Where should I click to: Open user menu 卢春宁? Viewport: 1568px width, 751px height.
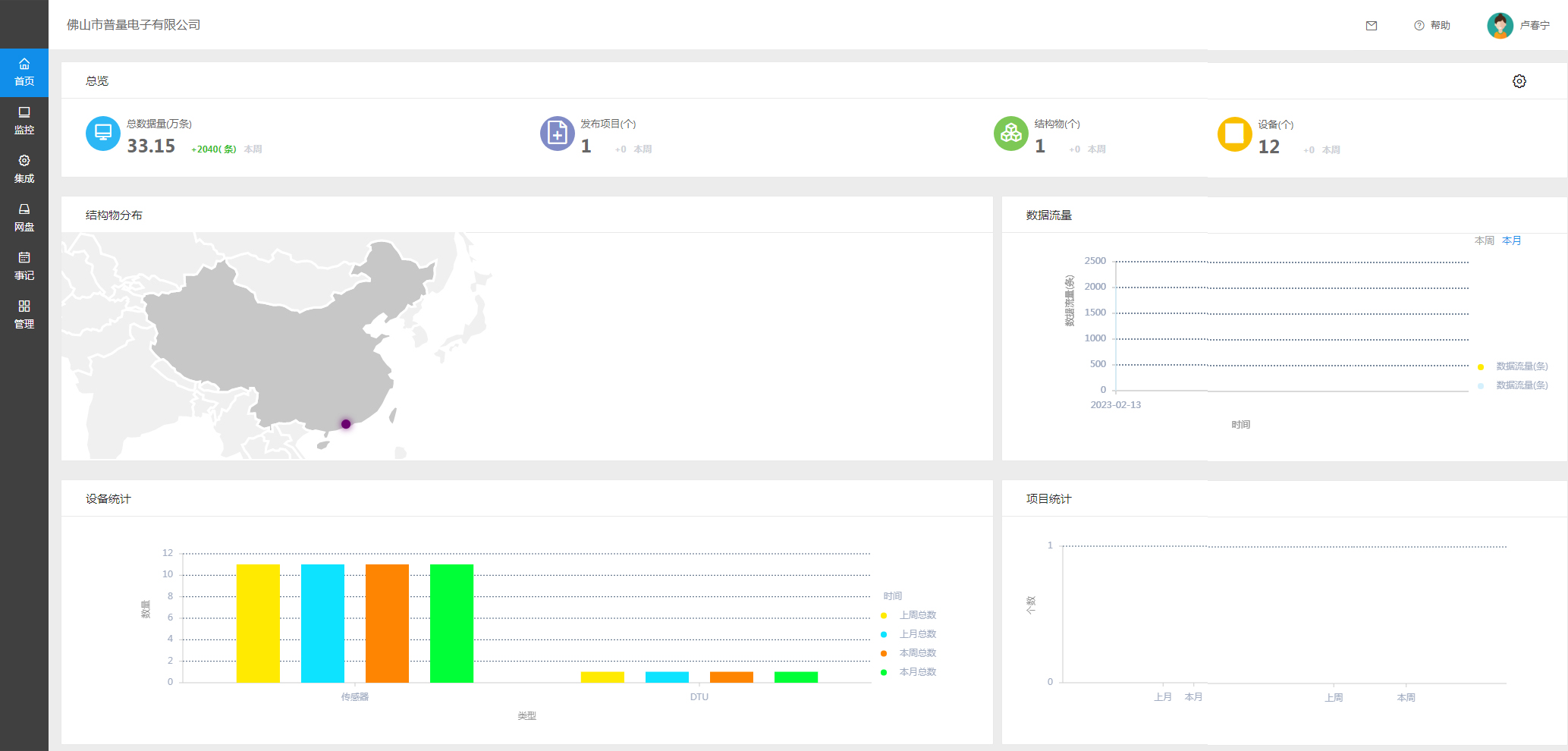coord(1534,26)
